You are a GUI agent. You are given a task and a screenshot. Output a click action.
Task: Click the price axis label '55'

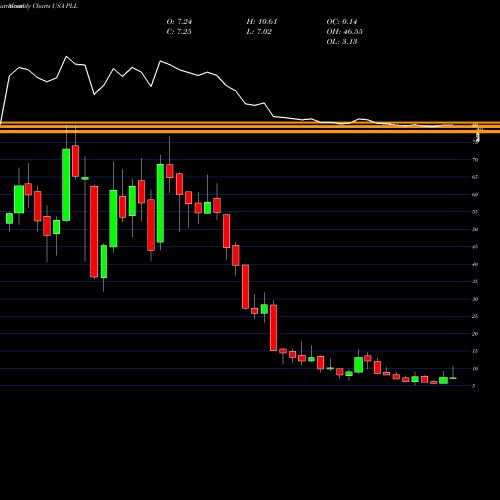pos(475,212)
